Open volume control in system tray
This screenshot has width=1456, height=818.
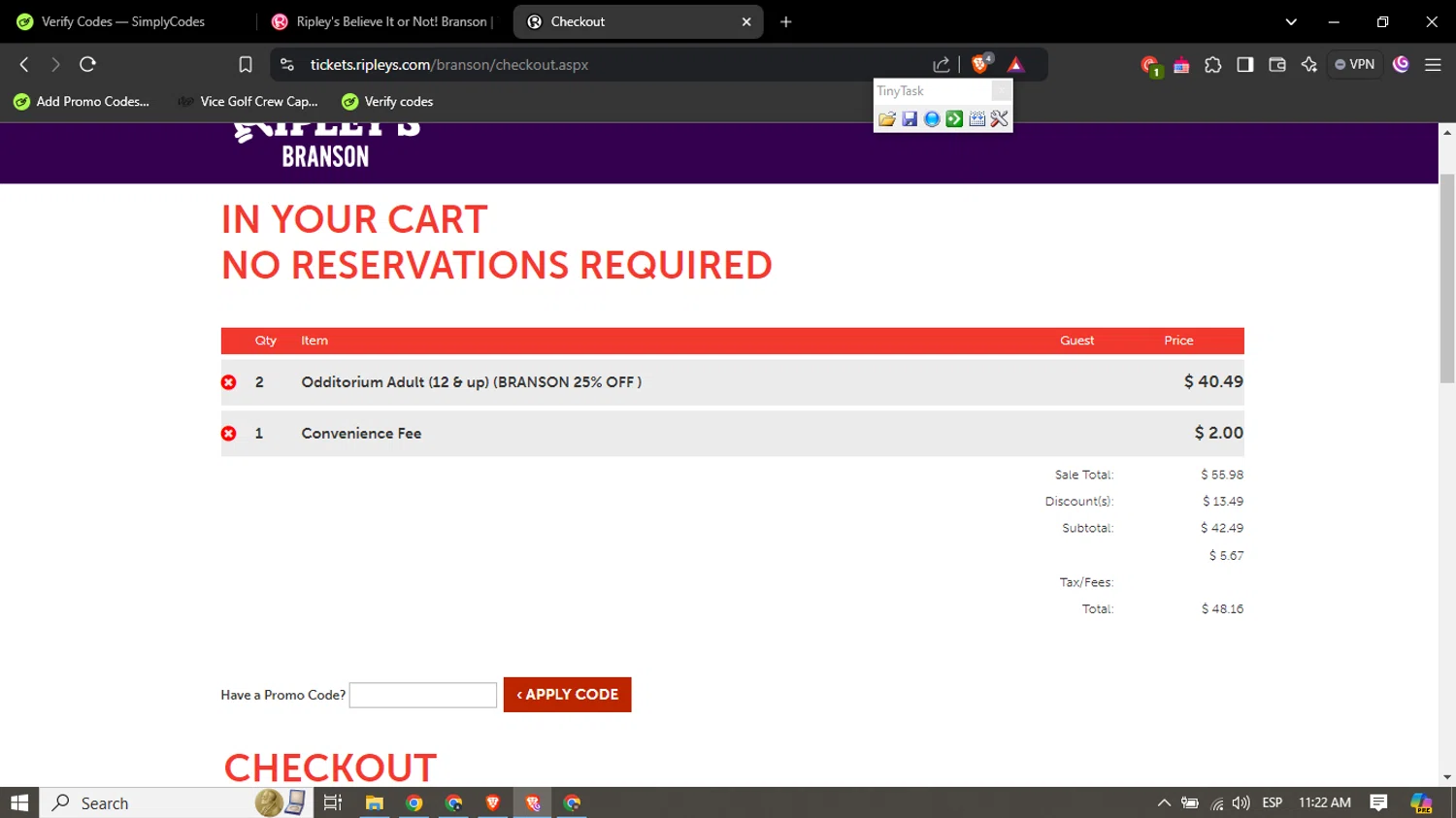pos(1241,802)
